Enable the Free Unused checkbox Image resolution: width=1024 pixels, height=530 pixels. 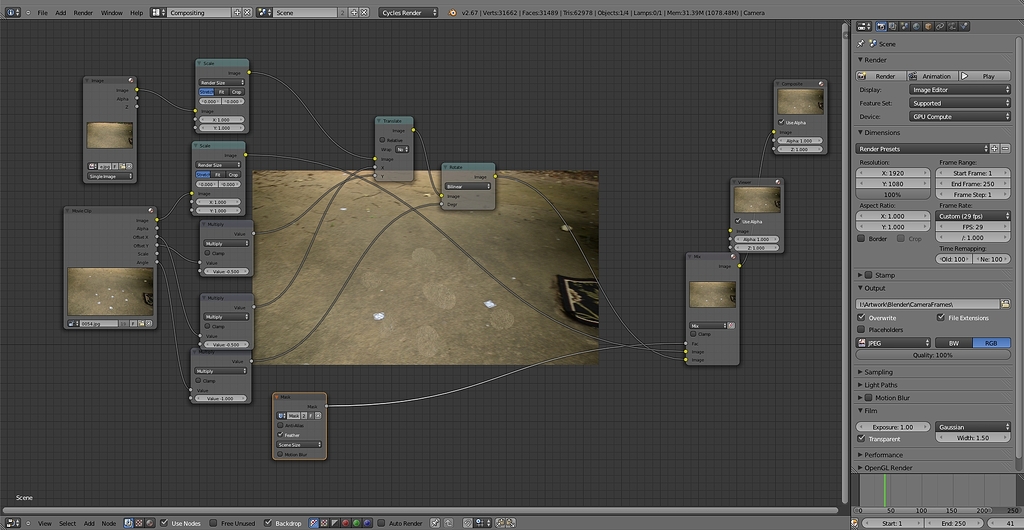click(213, 523)
